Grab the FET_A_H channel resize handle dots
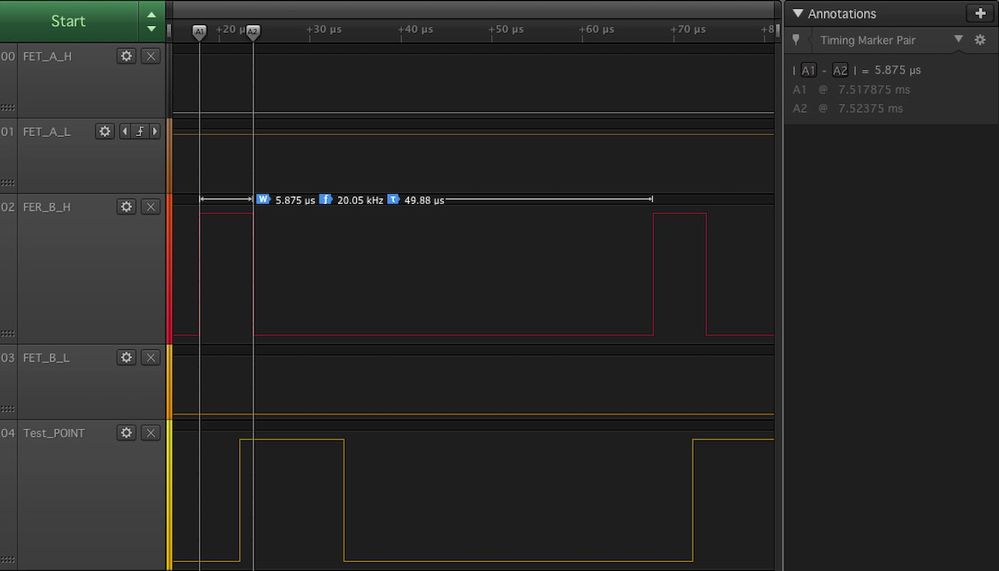 [8, 107]
